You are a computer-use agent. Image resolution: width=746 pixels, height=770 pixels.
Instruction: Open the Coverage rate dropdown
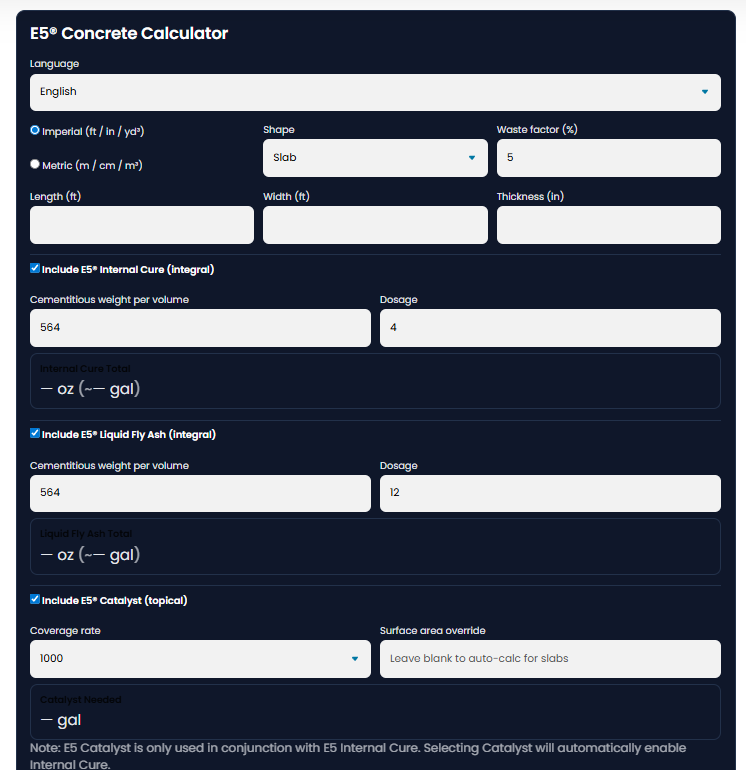pos(200,659)
